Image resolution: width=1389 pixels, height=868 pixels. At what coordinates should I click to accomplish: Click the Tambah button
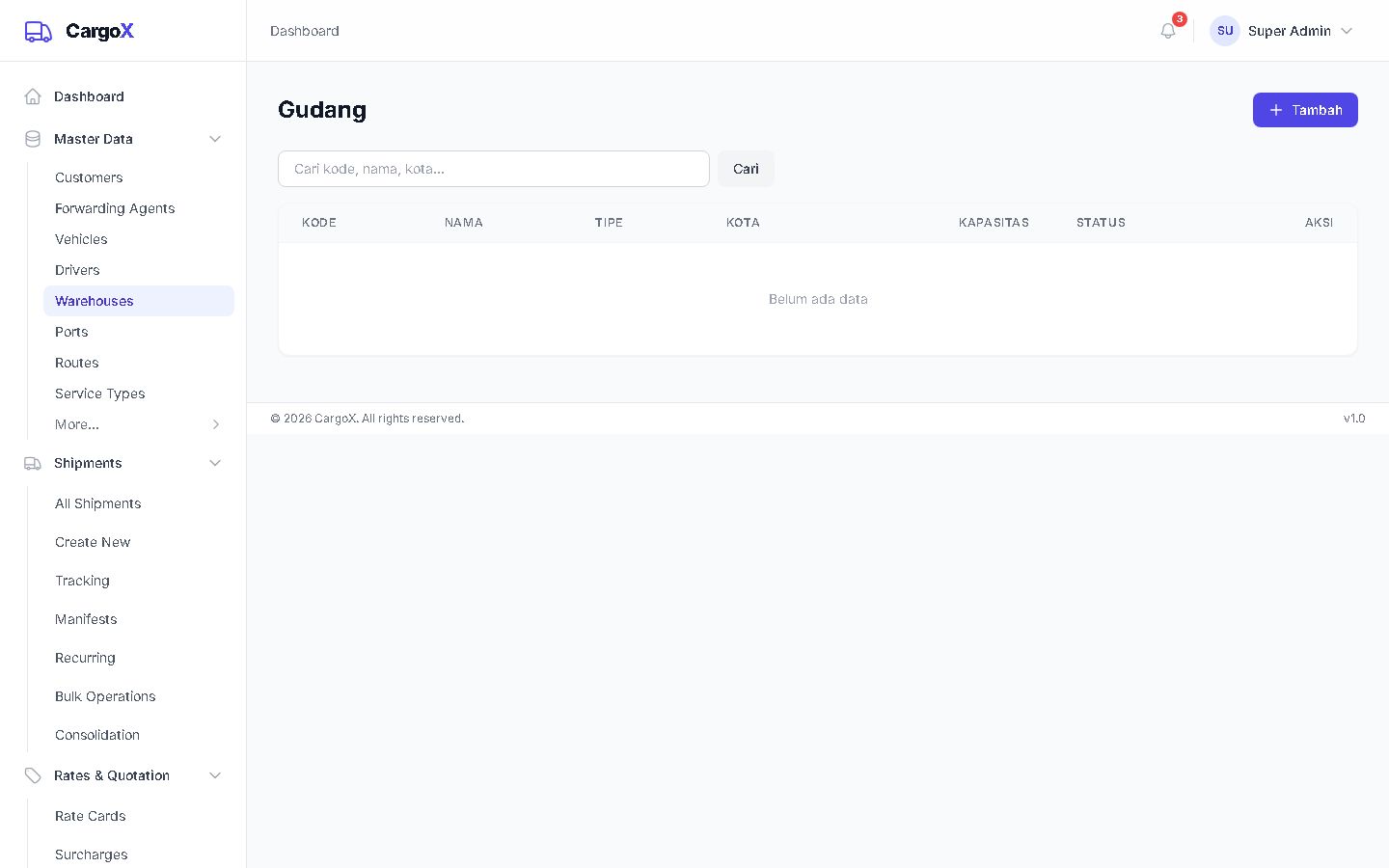point(1305,110)
